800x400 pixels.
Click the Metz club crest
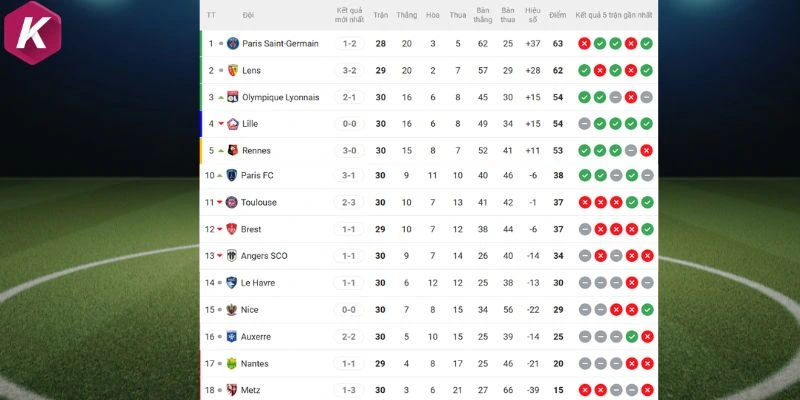[x=233, y=389]
